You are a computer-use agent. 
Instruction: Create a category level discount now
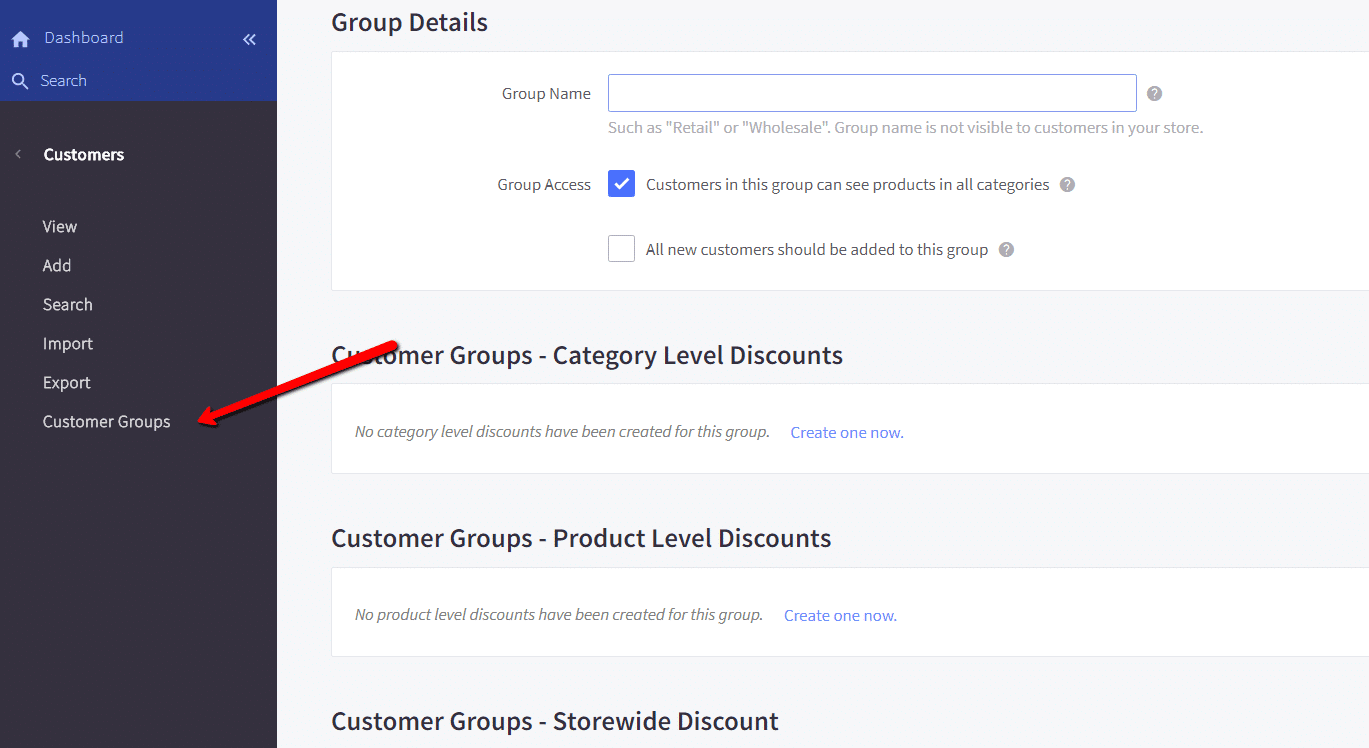[x=846, y=433]
